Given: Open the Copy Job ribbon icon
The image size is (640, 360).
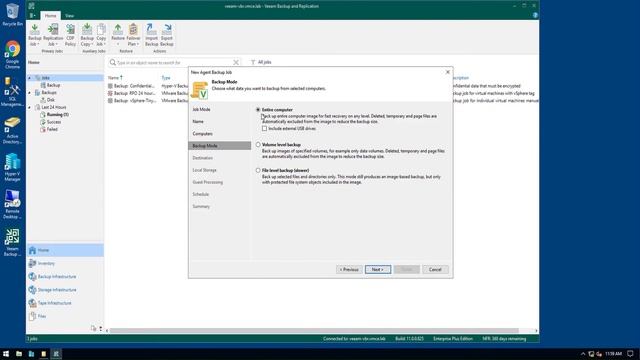Looking at the screenshot, I should tap(101, 35).
